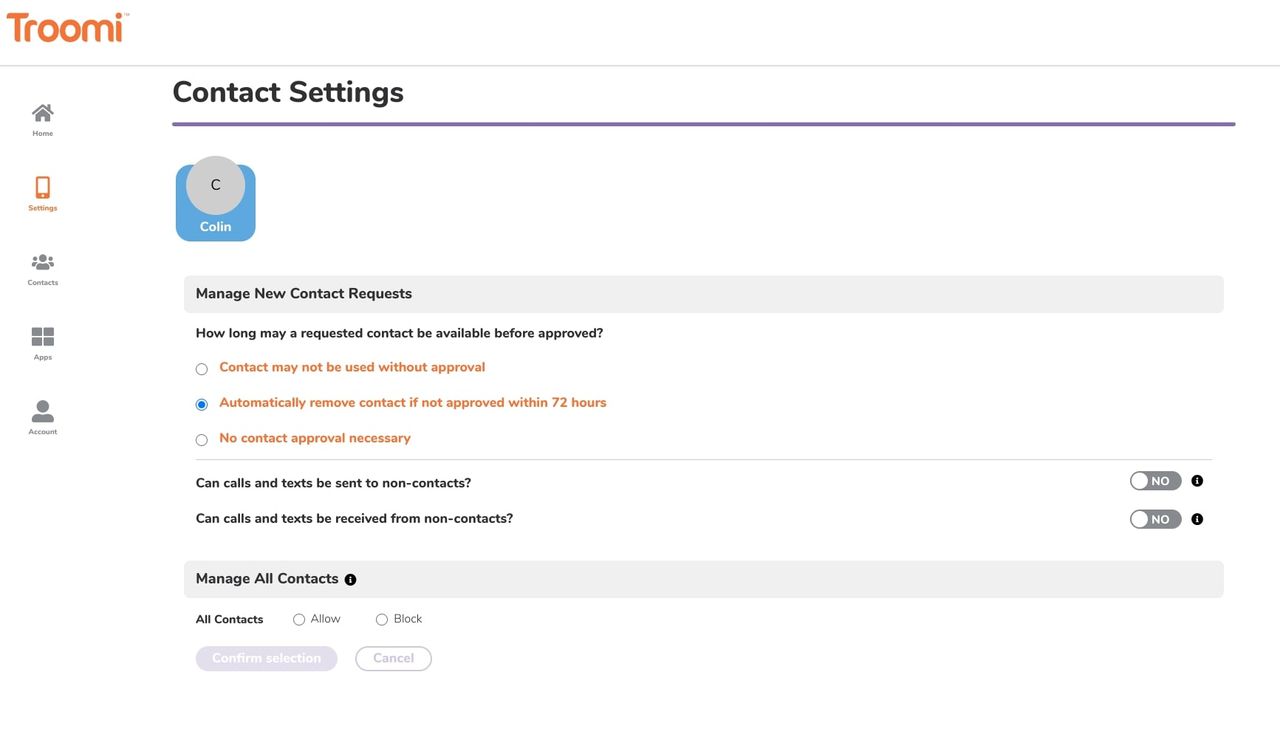
Task: Select the 72 hours auto-remove option
Action: [x=202, y=404]
